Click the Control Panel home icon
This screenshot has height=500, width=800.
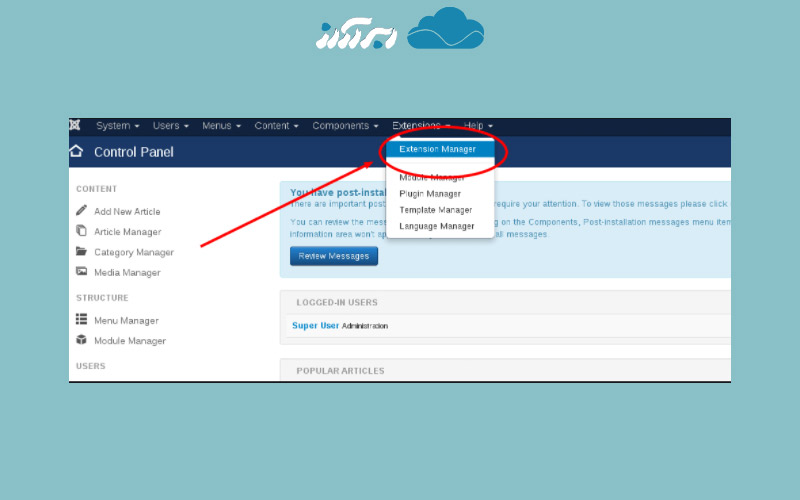(76, 152)
